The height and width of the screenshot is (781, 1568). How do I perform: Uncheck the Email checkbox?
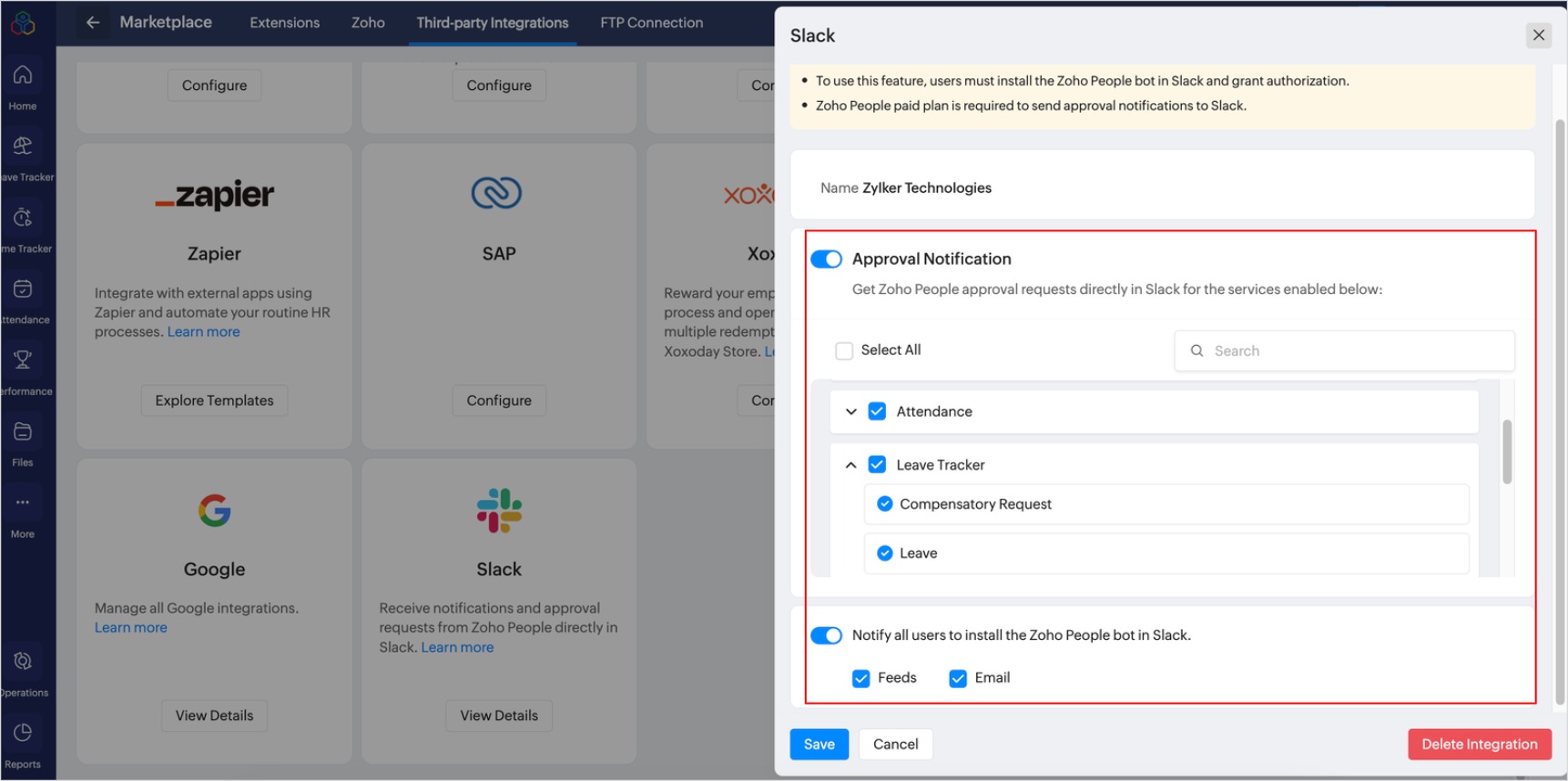click(958, 678)
